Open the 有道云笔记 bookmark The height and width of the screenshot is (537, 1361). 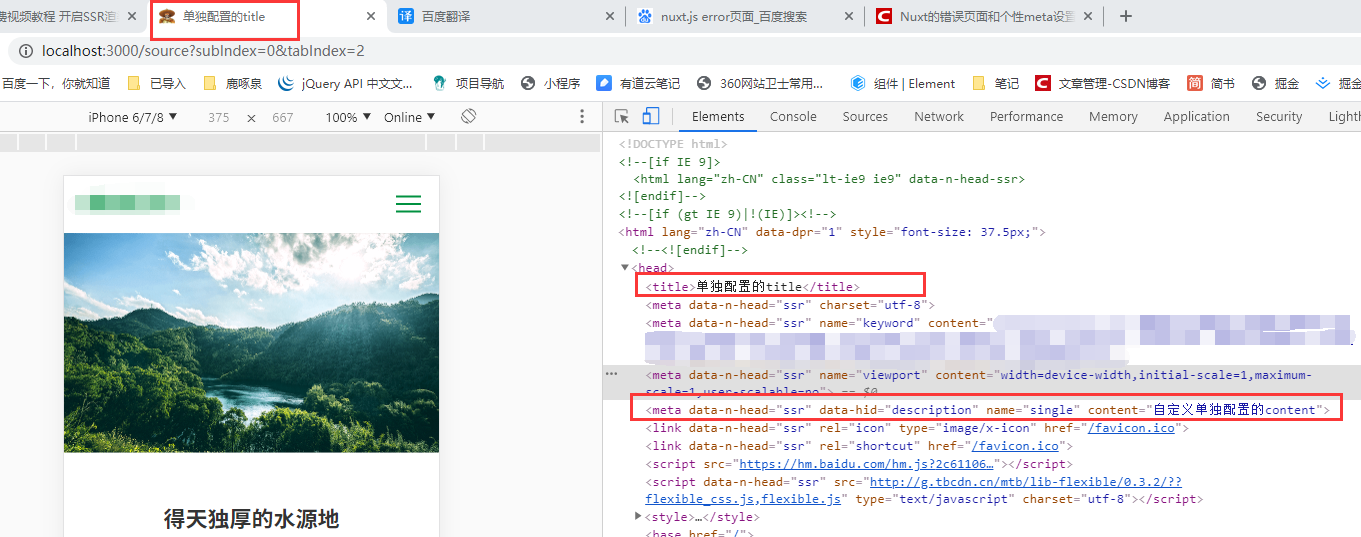coord(638,83)
